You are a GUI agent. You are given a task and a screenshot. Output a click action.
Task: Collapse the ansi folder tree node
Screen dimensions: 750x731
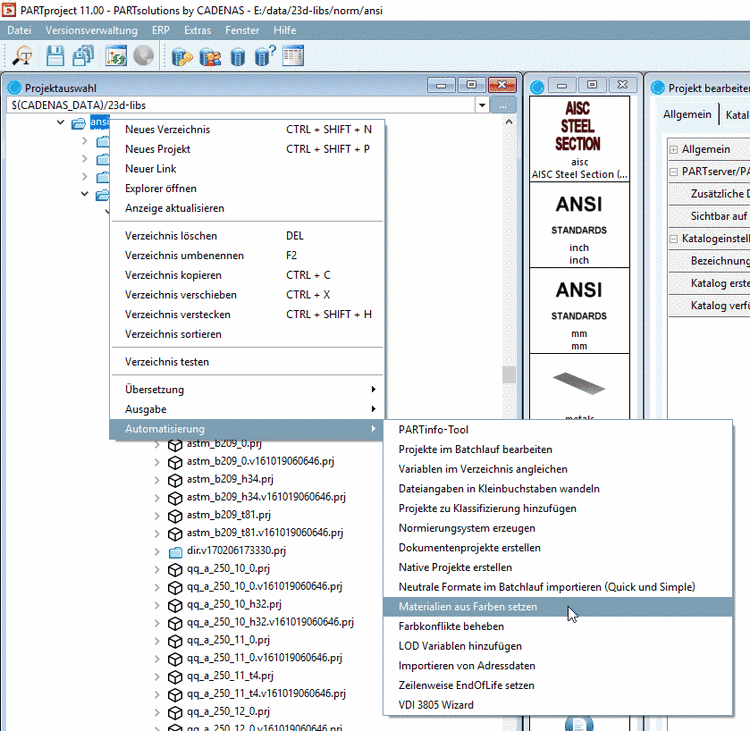pyautogui.click(x=60, y=122)
